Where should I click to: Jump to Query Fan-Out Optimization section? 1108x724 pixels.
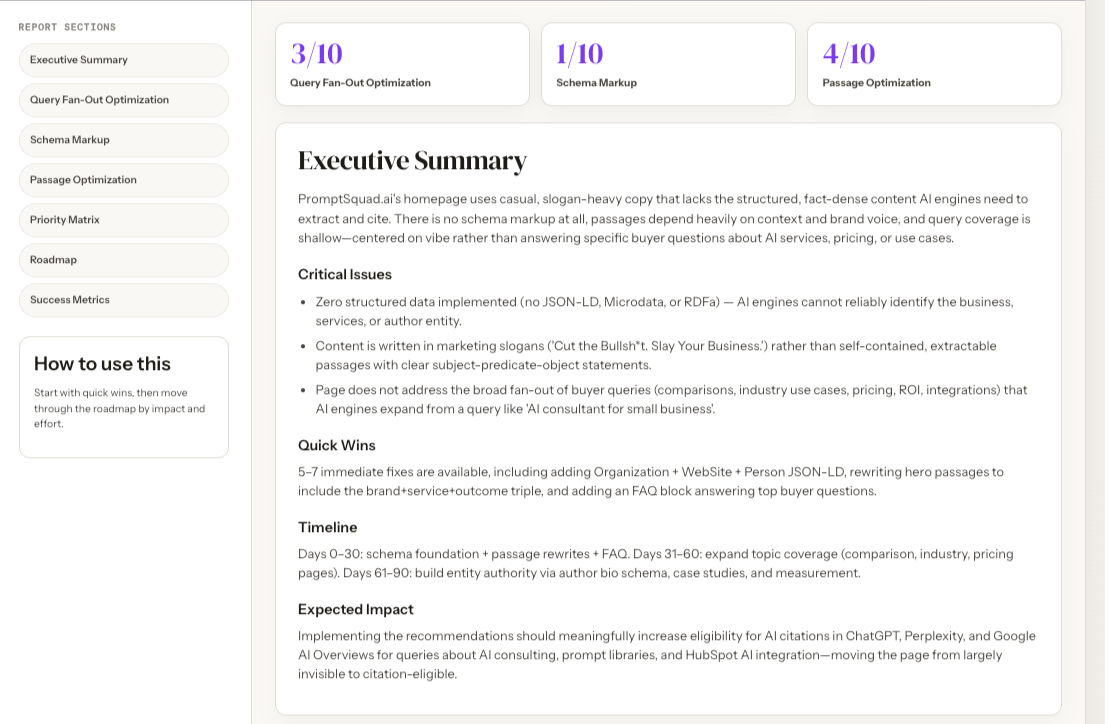point(124,100)
